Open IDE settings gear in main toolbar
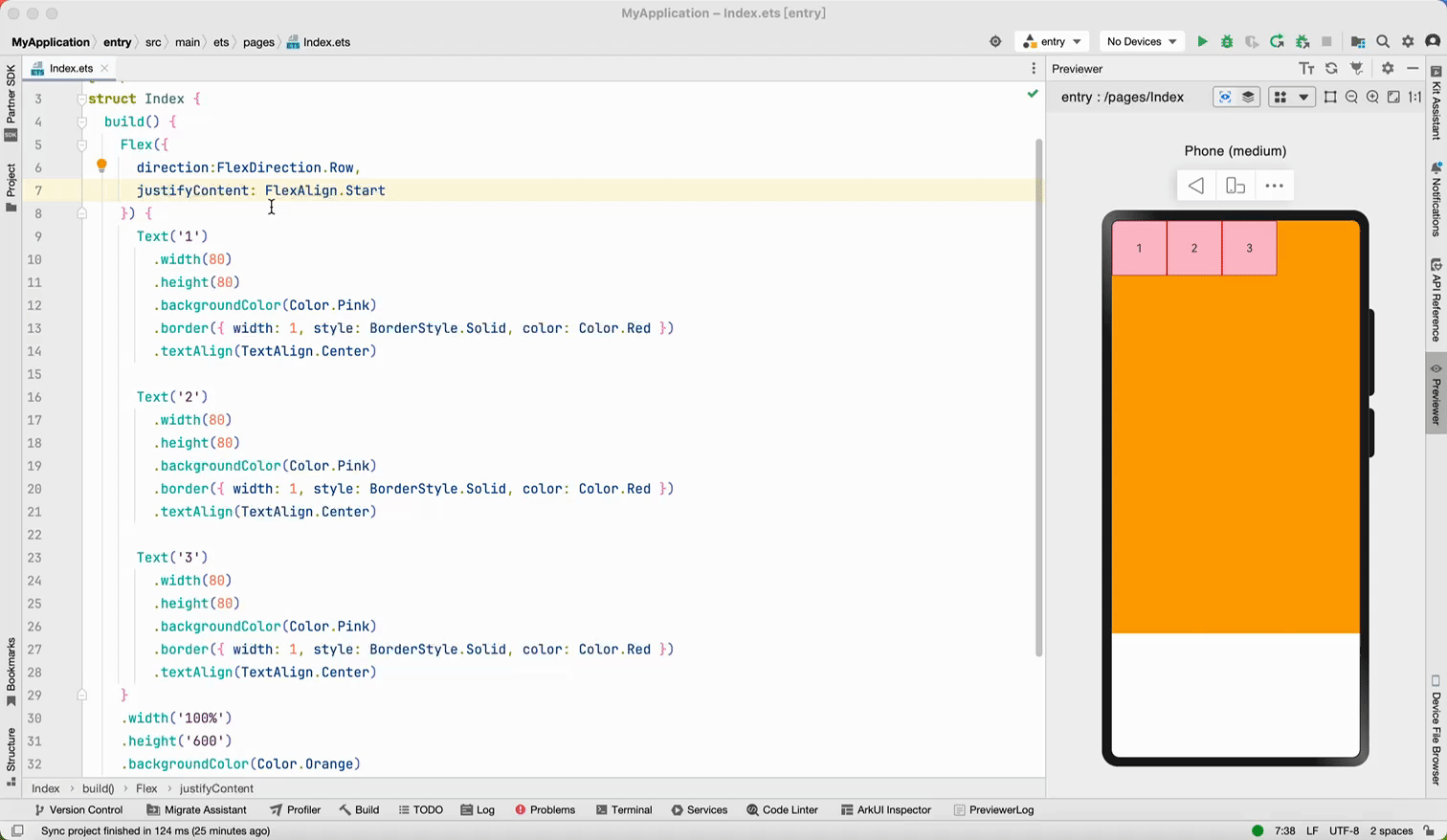Image resolution: width=1447 pixels, height=840 pixels. tap(1408, 42)
